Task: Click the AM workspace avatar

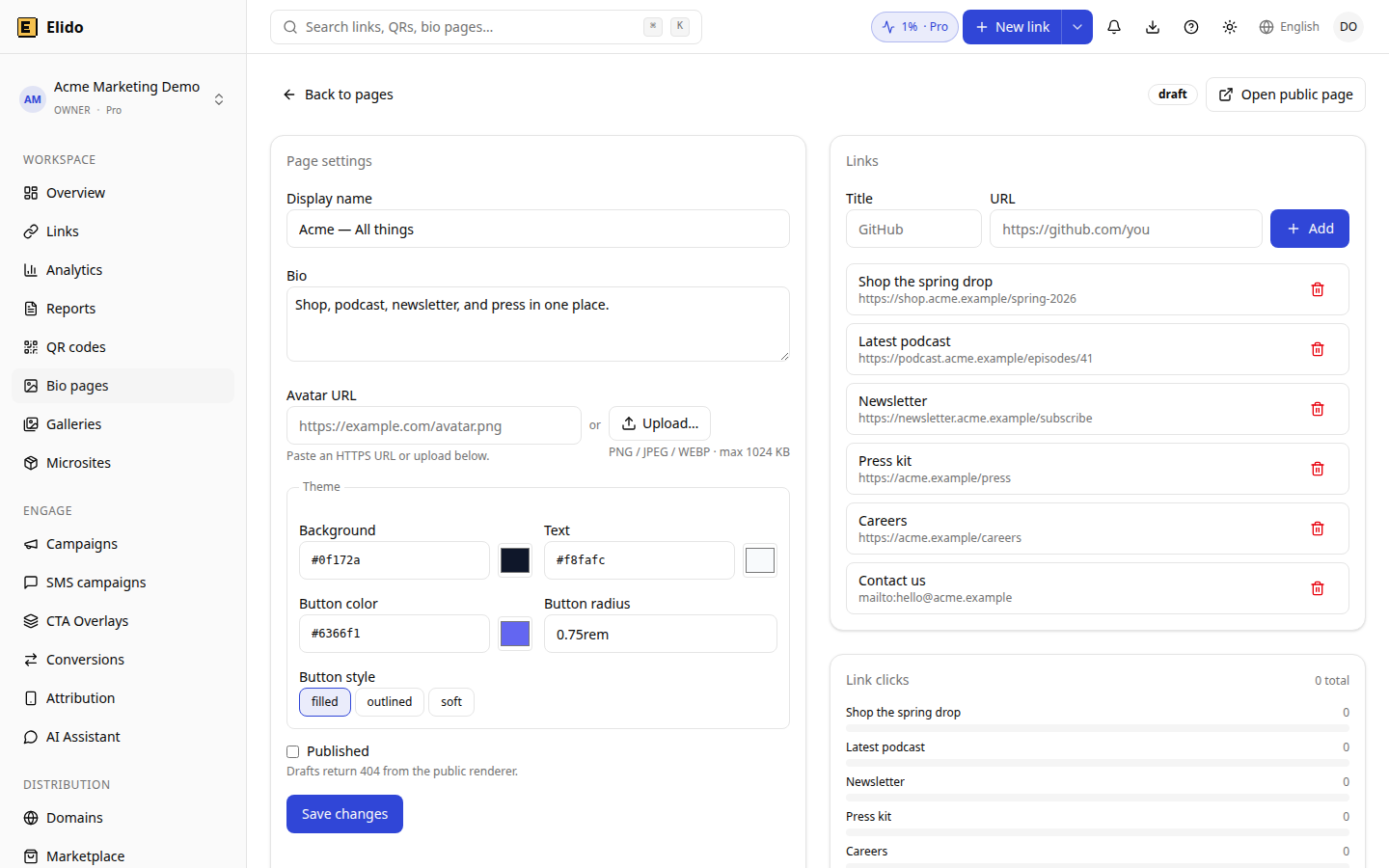Action: 33,99
